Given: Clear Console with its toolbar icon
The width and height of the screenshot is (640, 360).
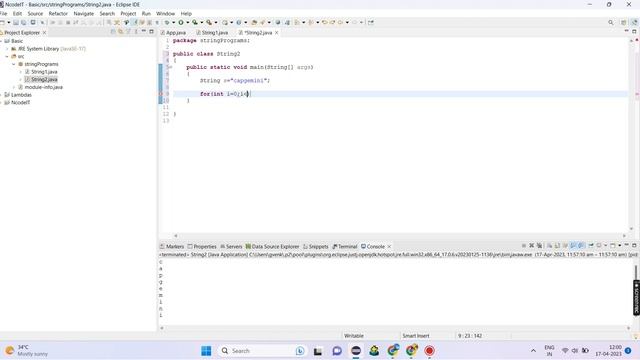Looking at the screenshot, I should 549,246.
